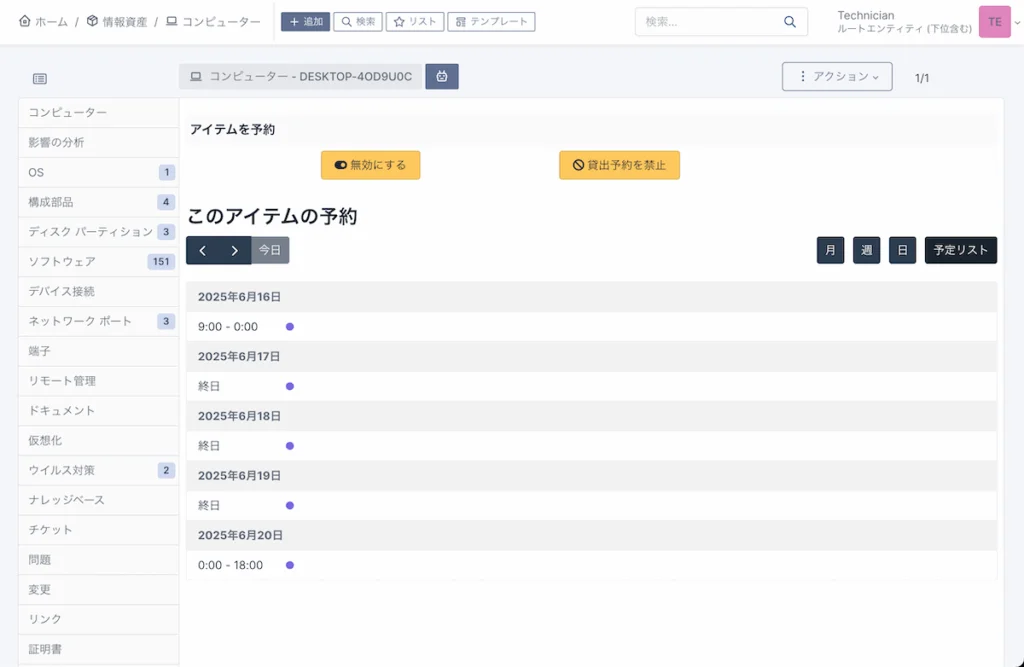This screenshot has height=667, width=1024.
Task: Select the コンピューター sidebar tab
Action: pyautogui.click(x=99, y=112)
